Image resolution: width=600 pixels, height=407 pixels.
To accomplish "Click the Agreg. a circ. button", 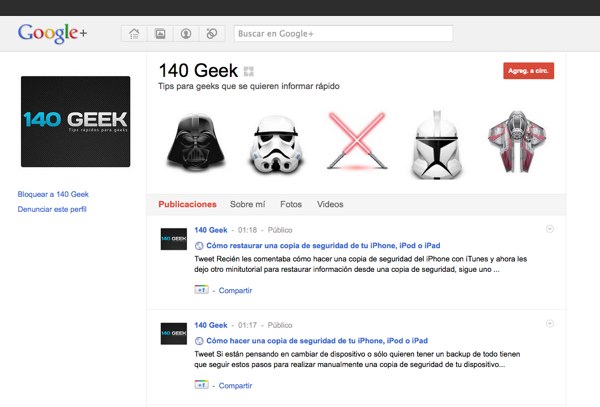I will (528, 71).
